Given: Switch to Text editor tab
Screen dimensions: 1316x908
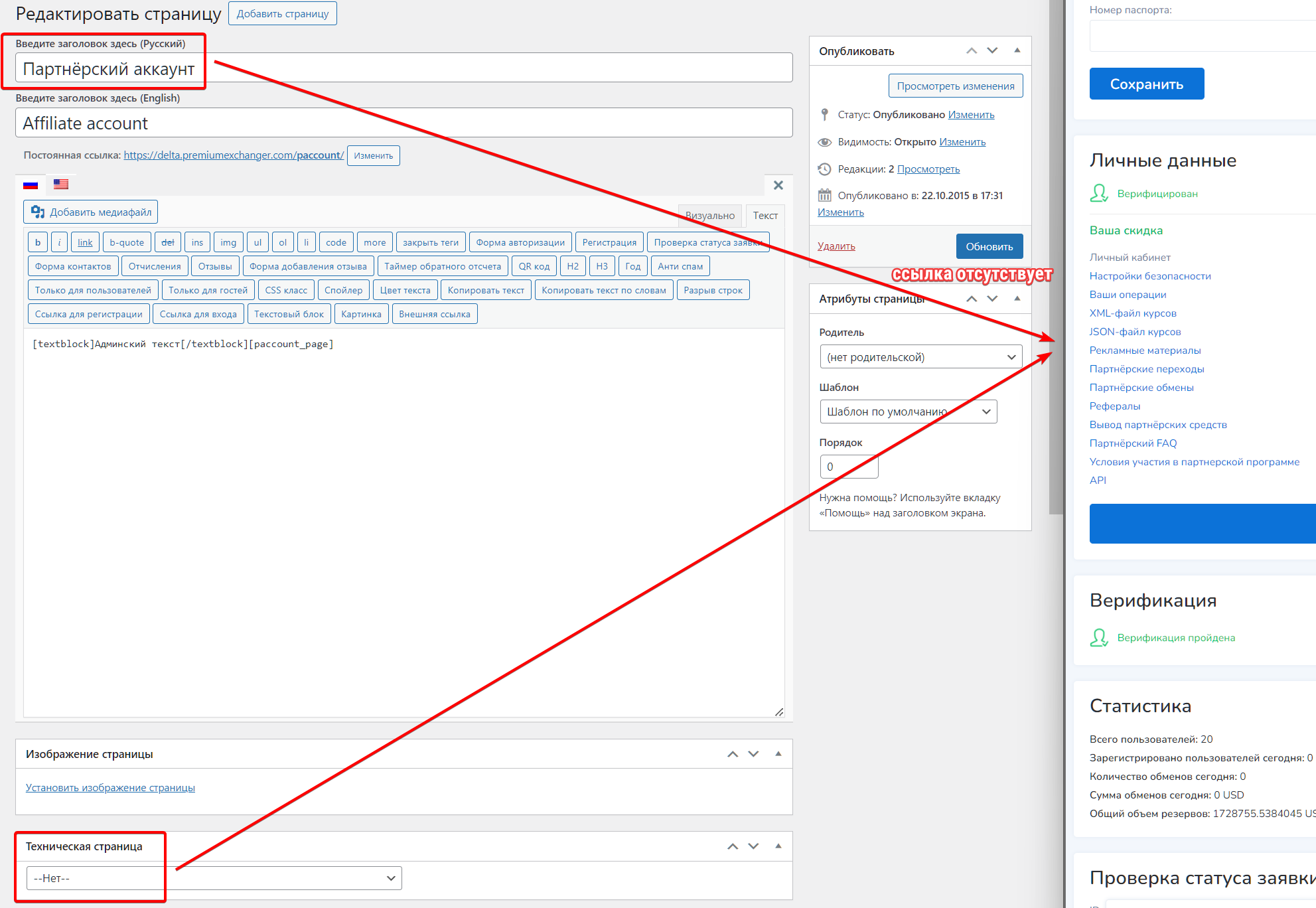Looking at the screenshot, I should click(x=765, y=216).
